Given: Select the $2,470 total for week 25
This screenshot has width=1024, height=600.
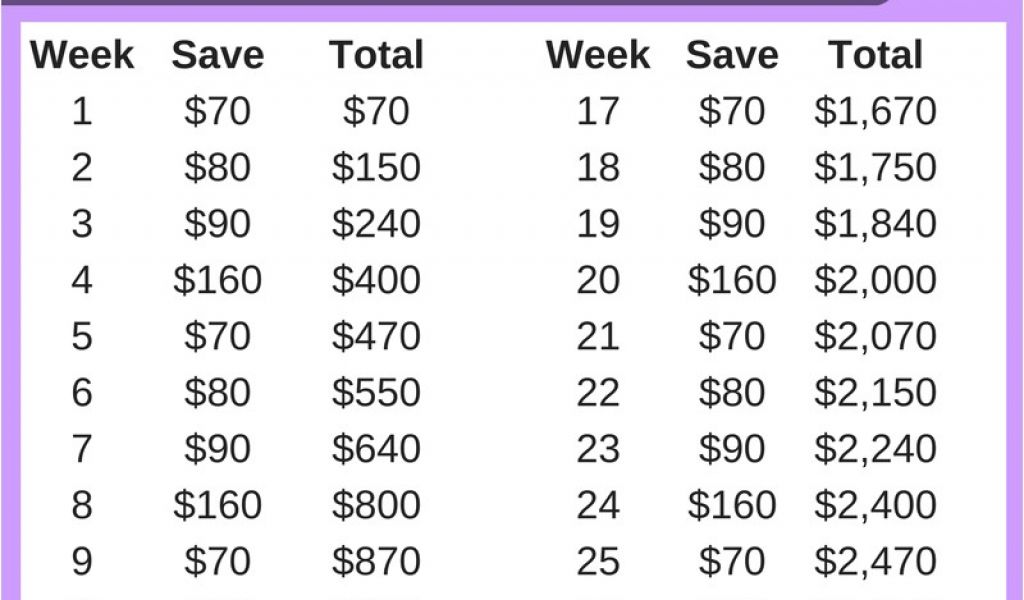Looking at the screenshot, I should [x=875, y=561].
